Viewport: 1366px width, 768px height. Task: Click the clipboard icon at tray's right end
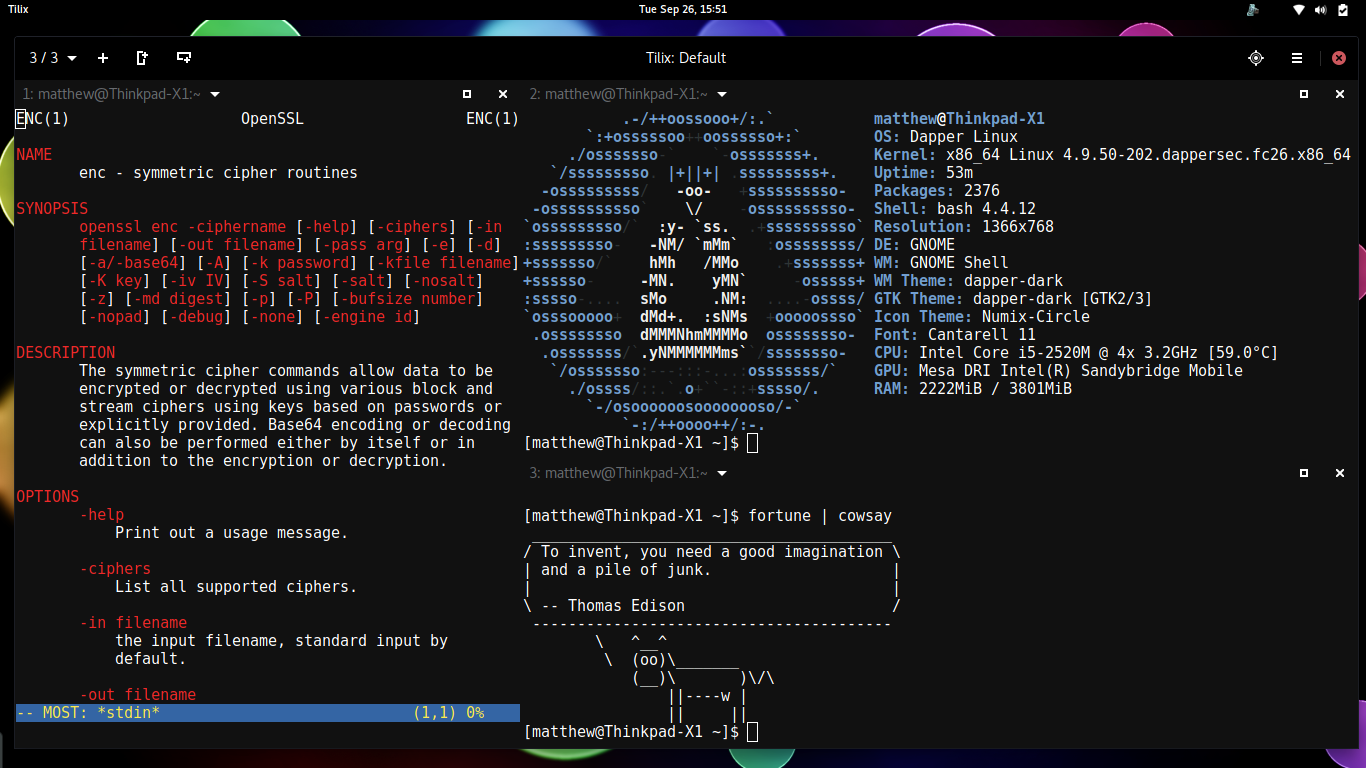pyautogui.click(x=1342, y=9)
